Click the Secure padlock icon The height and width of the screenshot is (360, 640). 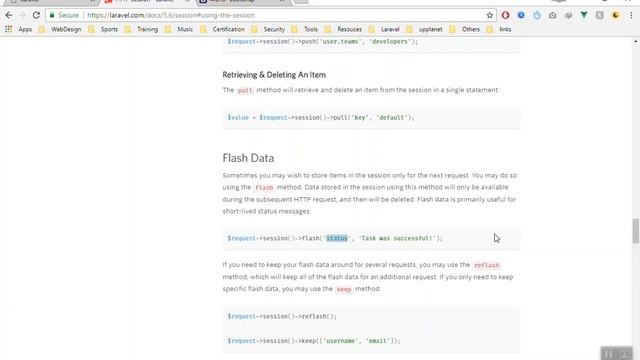pos(52,15)
